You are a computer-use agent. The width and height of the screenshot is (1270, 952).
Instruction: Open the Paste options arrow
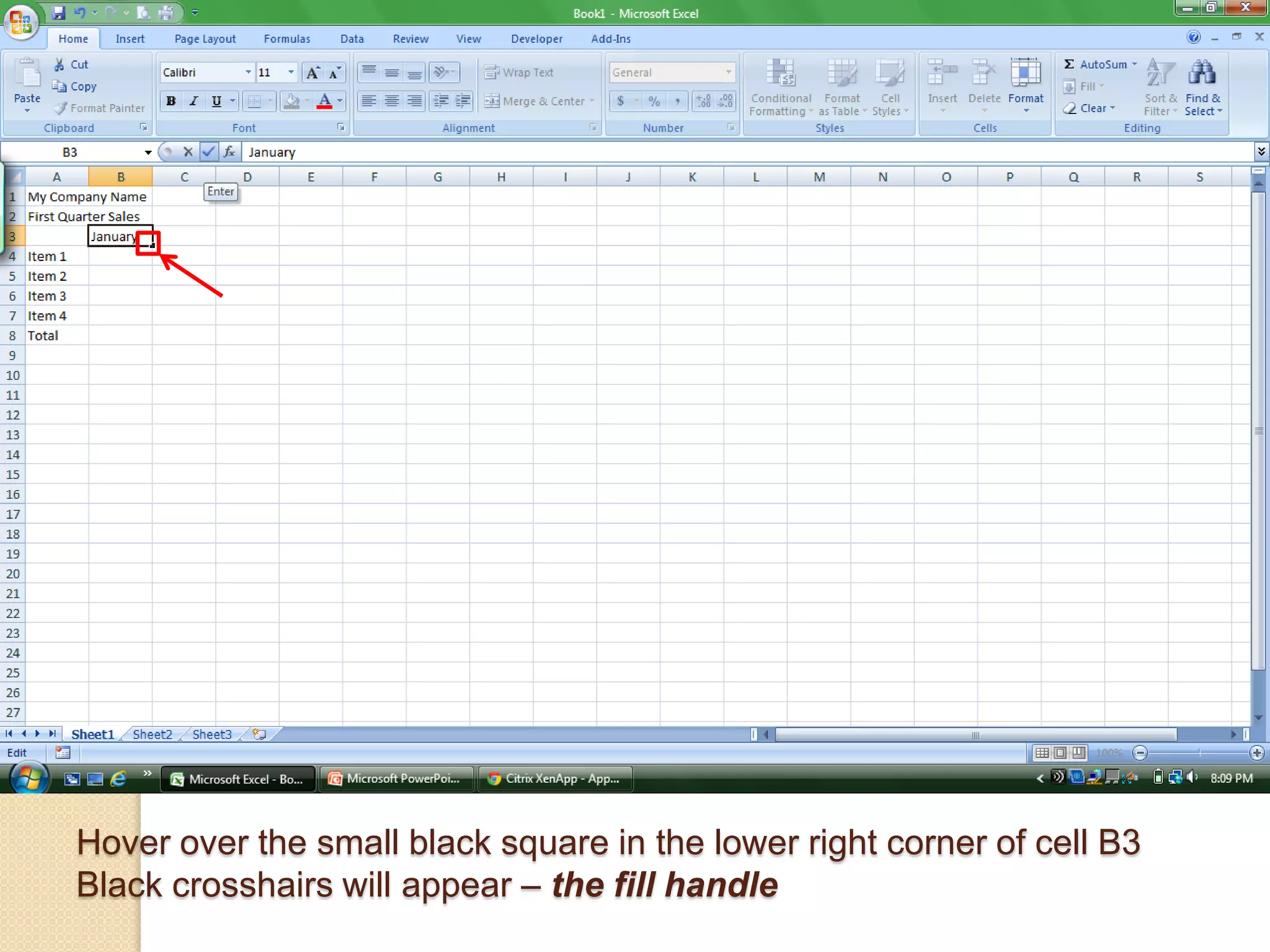coord(27,111)
